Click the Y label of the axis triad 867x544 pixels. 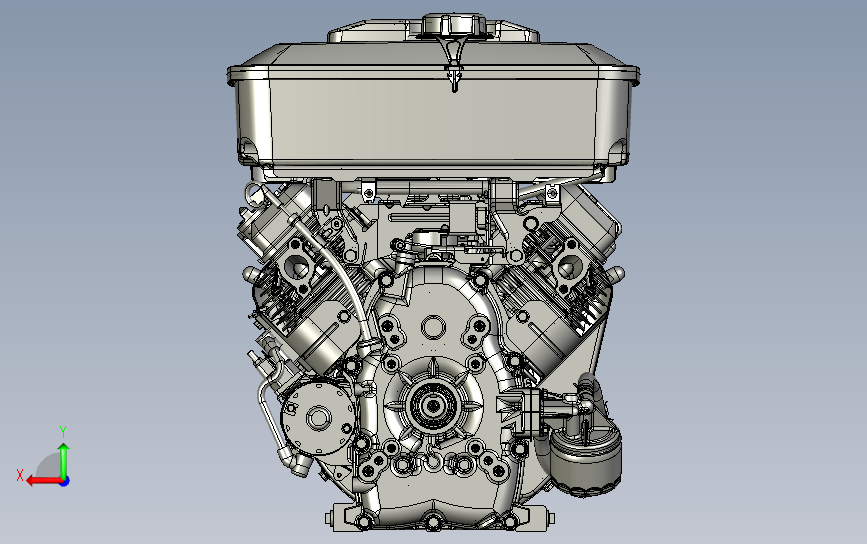(x=63, y=431)
